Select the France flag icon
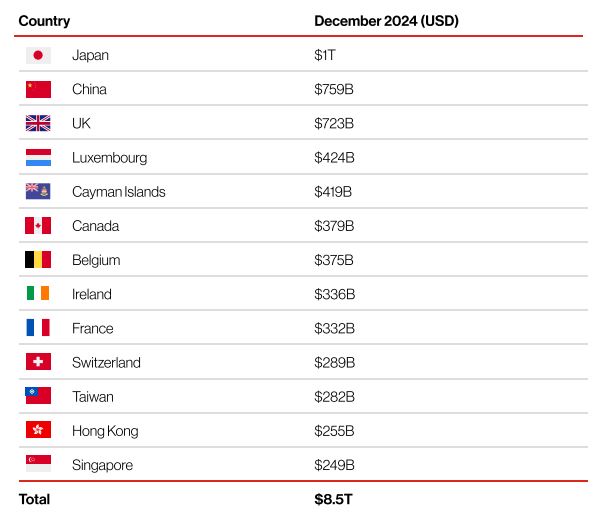The image size is (602, 524). click(x=38, y=328)
